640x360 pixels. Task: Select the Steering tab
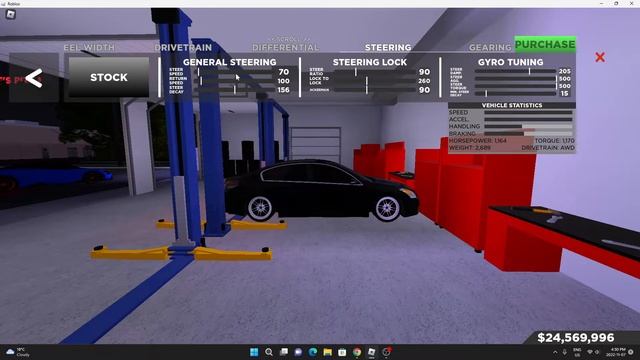[388, 47]
